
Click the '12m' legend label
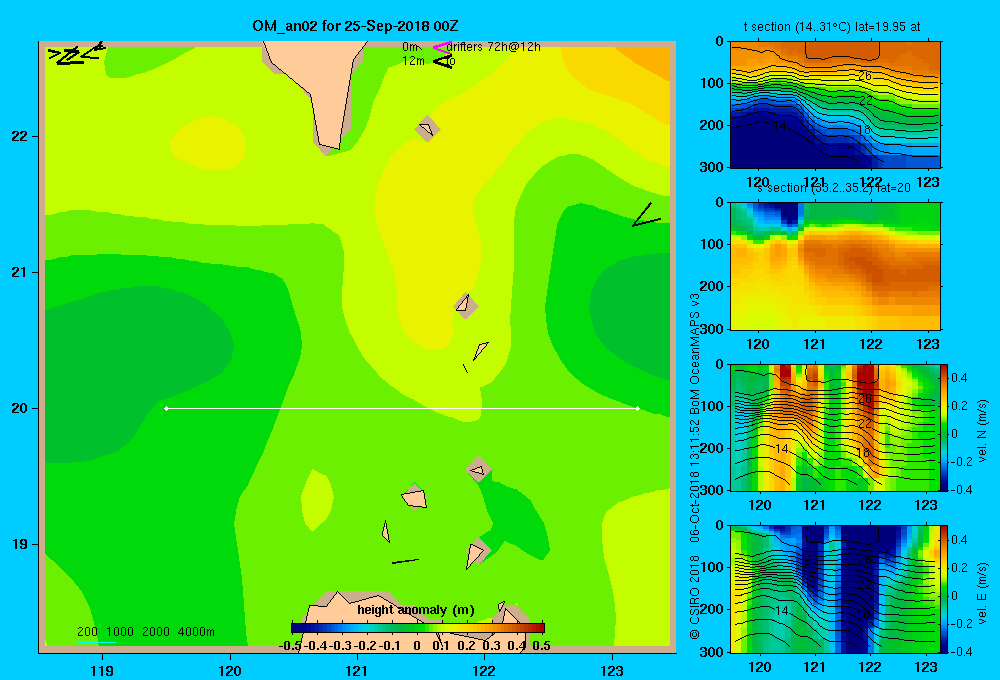413,61
